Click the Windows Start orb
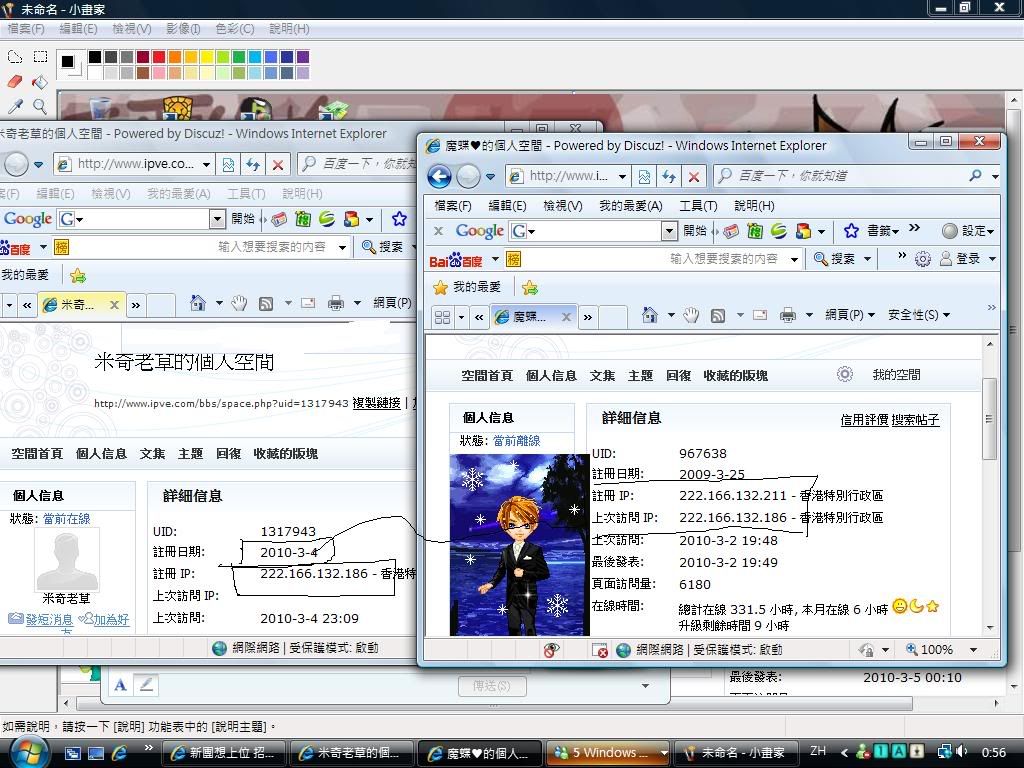Viewport: 1024px width, 768px height. [28, 750]
